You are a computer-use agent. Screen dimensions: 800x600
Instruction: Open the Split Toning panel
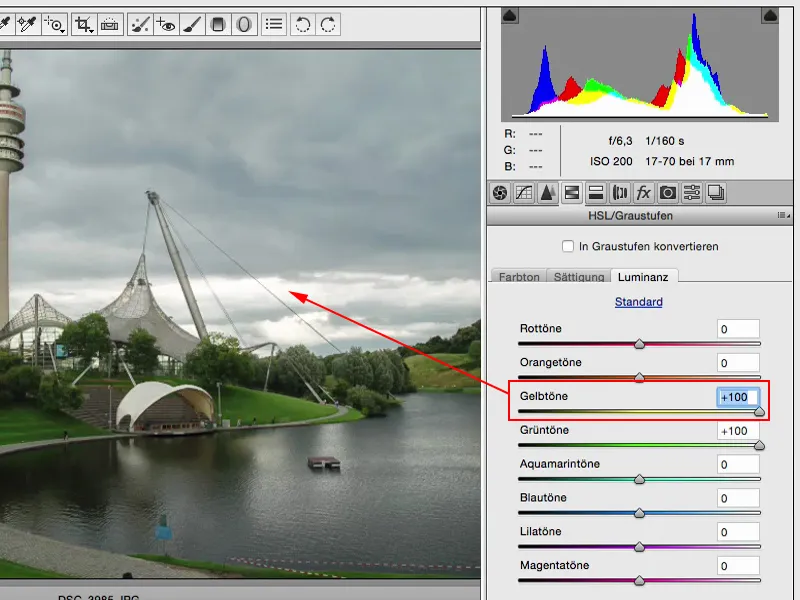(595, 193)
